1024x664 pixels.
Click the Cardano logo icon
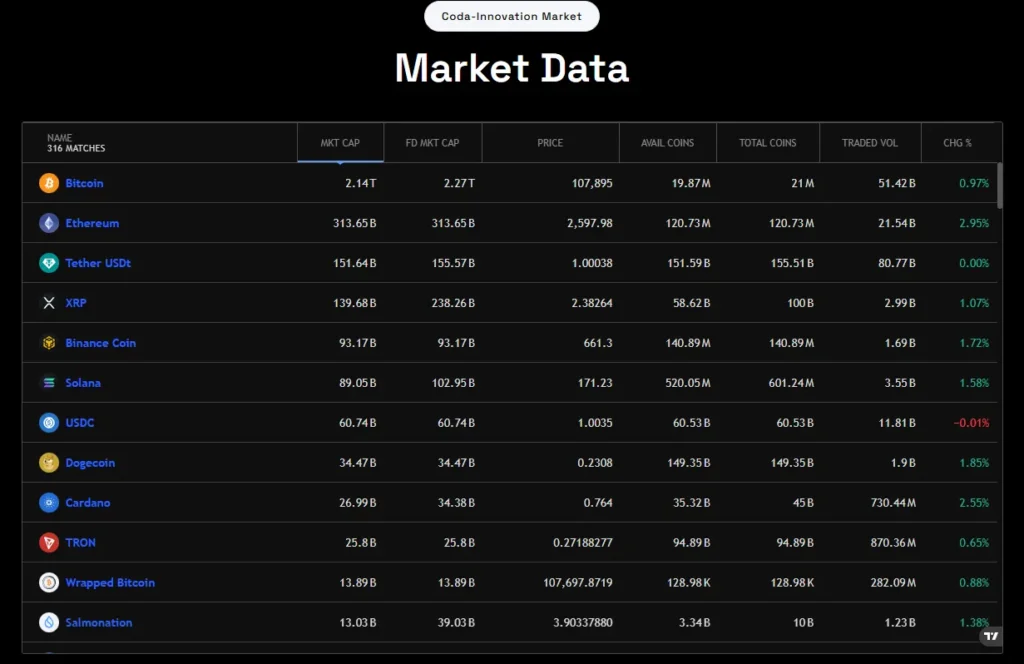coord(48,503)
